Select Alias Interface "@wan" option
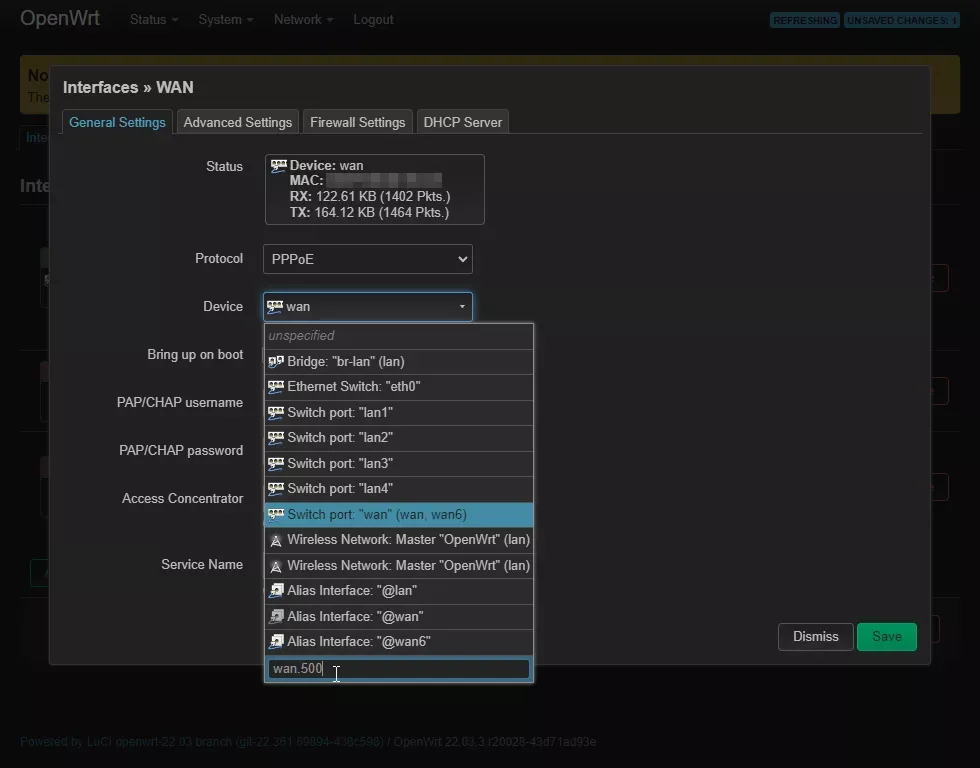Viewport: 980px width, 768px height. (399, 617)
